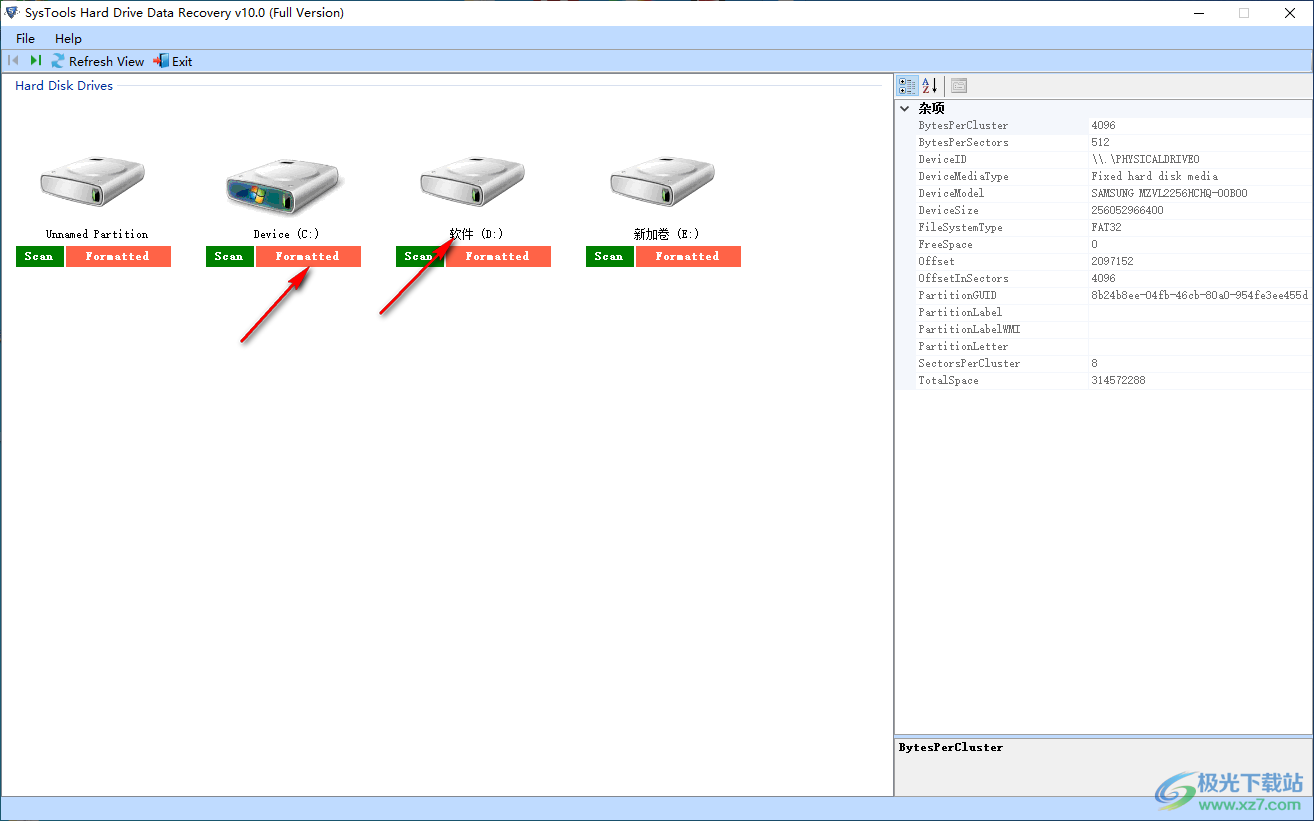Click BytesPerCluster in the description pane
This screenshot has height=821, width=1314.
coord(950,748)
